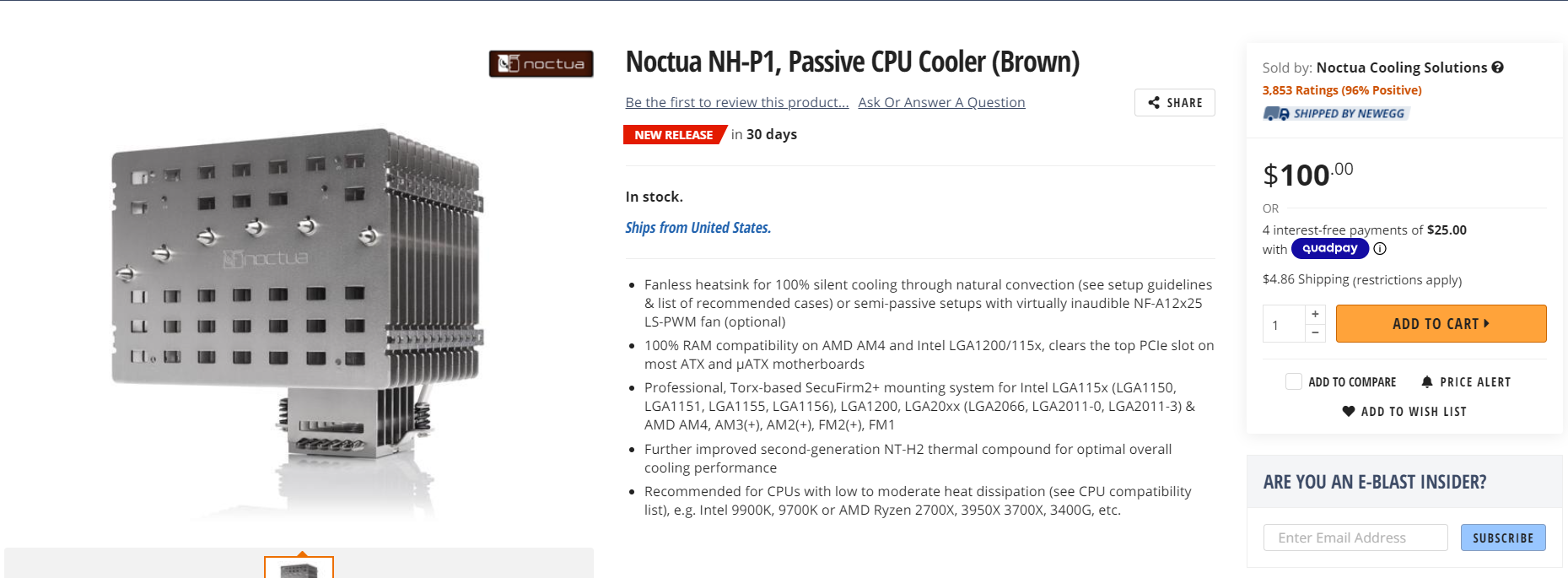Screen dimensions: 1568x578
Task: Click the seller help question mark icon
Action: point(1497,68)
